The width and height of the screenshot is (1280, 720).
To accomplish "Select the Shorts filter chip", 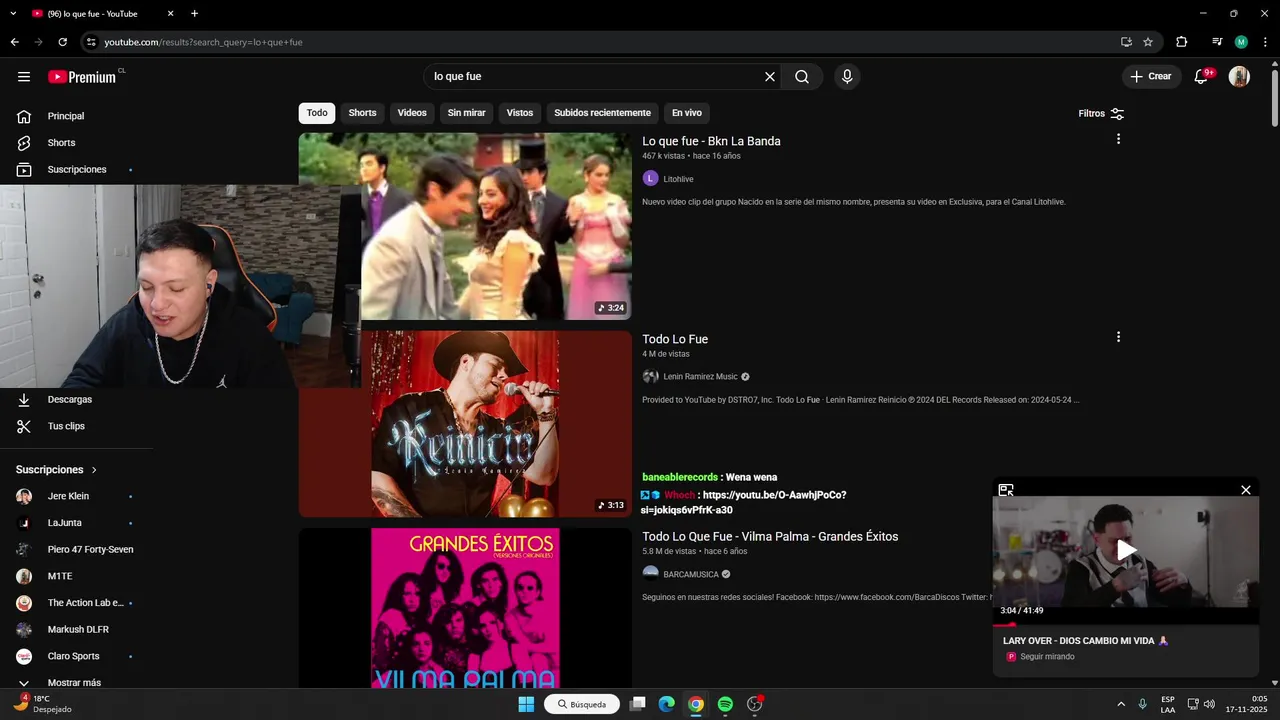I will pyautogui.click(x=362, y=113).
